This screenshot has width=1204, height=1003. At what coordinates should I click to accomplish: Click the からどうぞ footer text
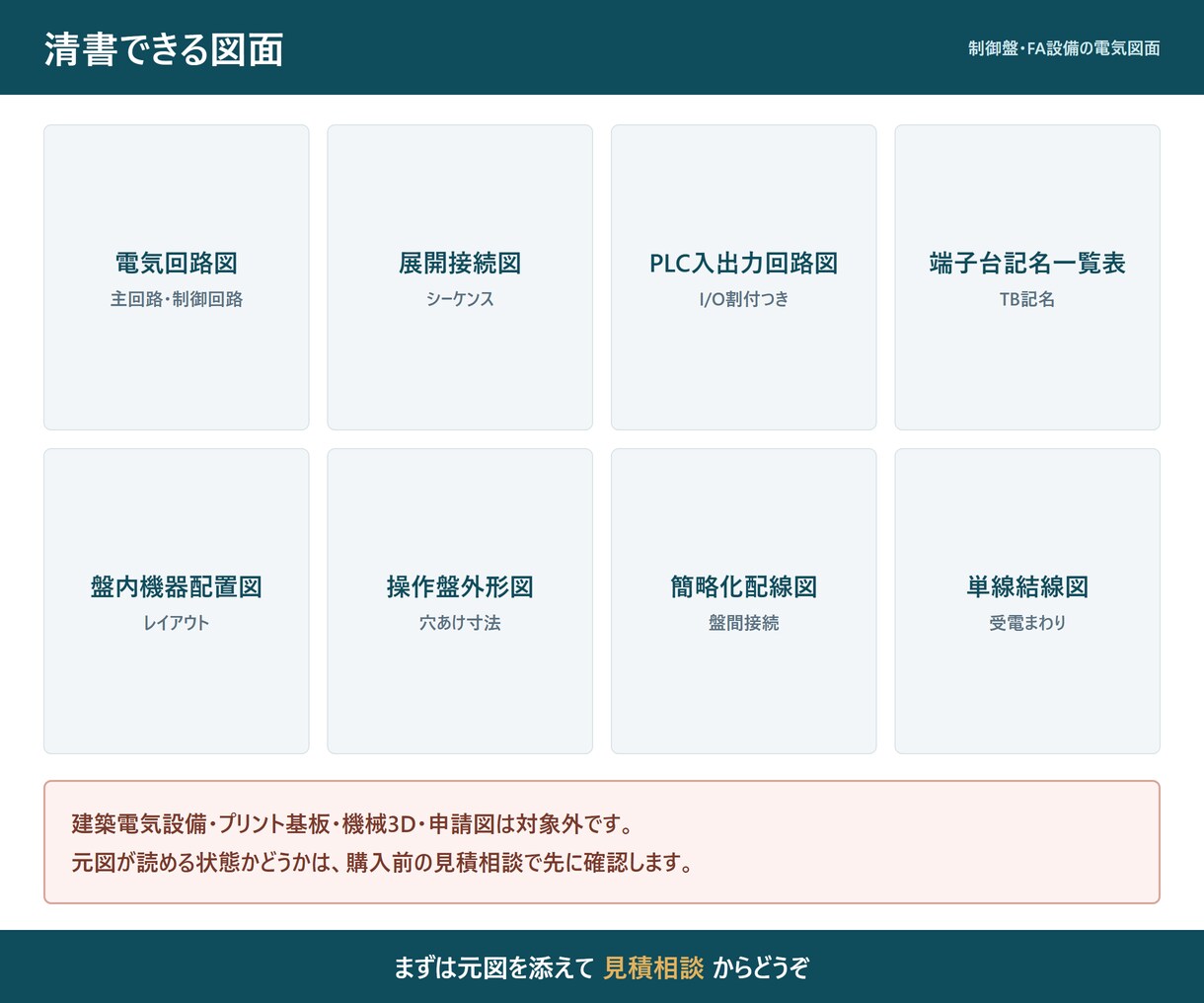tap(761, 967)
